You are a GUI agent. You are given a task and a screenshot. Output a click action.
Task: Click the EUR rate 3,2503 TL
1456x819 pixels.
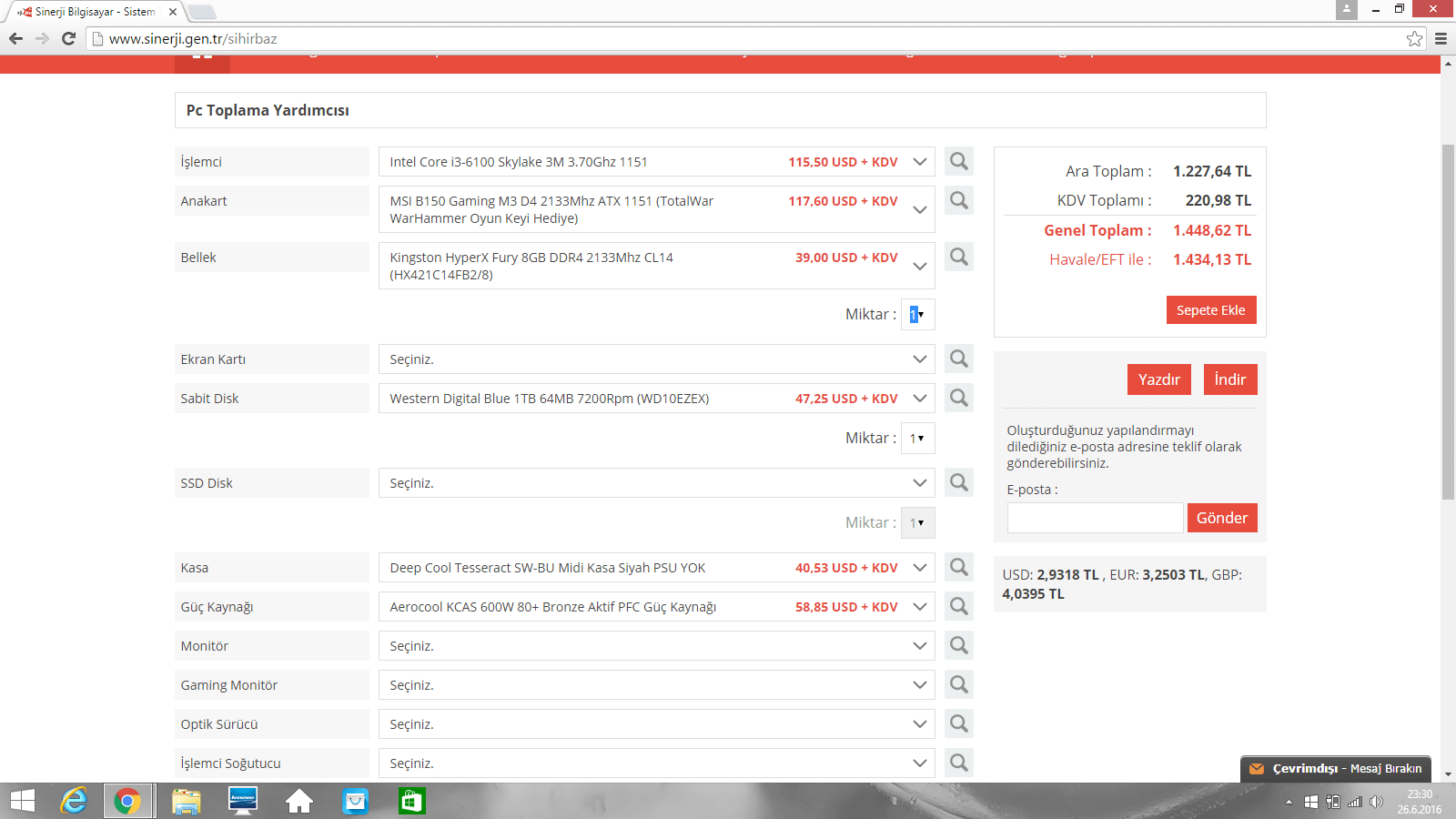tap(1174, 574)
